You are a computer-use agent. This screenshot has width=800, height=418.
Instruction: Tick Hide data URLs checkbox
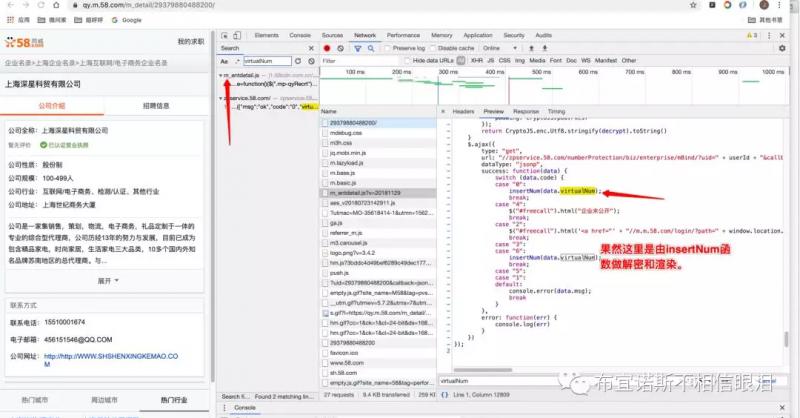(407, 61)
